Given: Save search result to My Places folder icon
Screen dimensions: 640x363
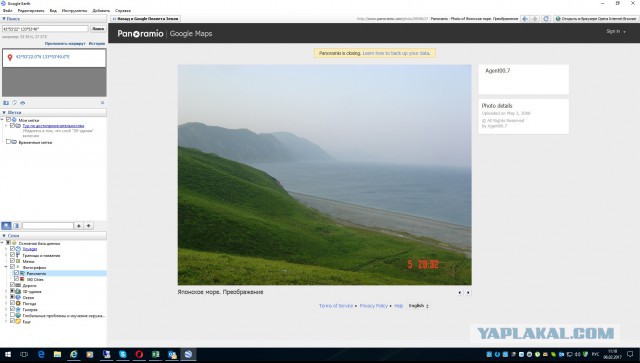Looking at the screenshot, I should 6,103.
